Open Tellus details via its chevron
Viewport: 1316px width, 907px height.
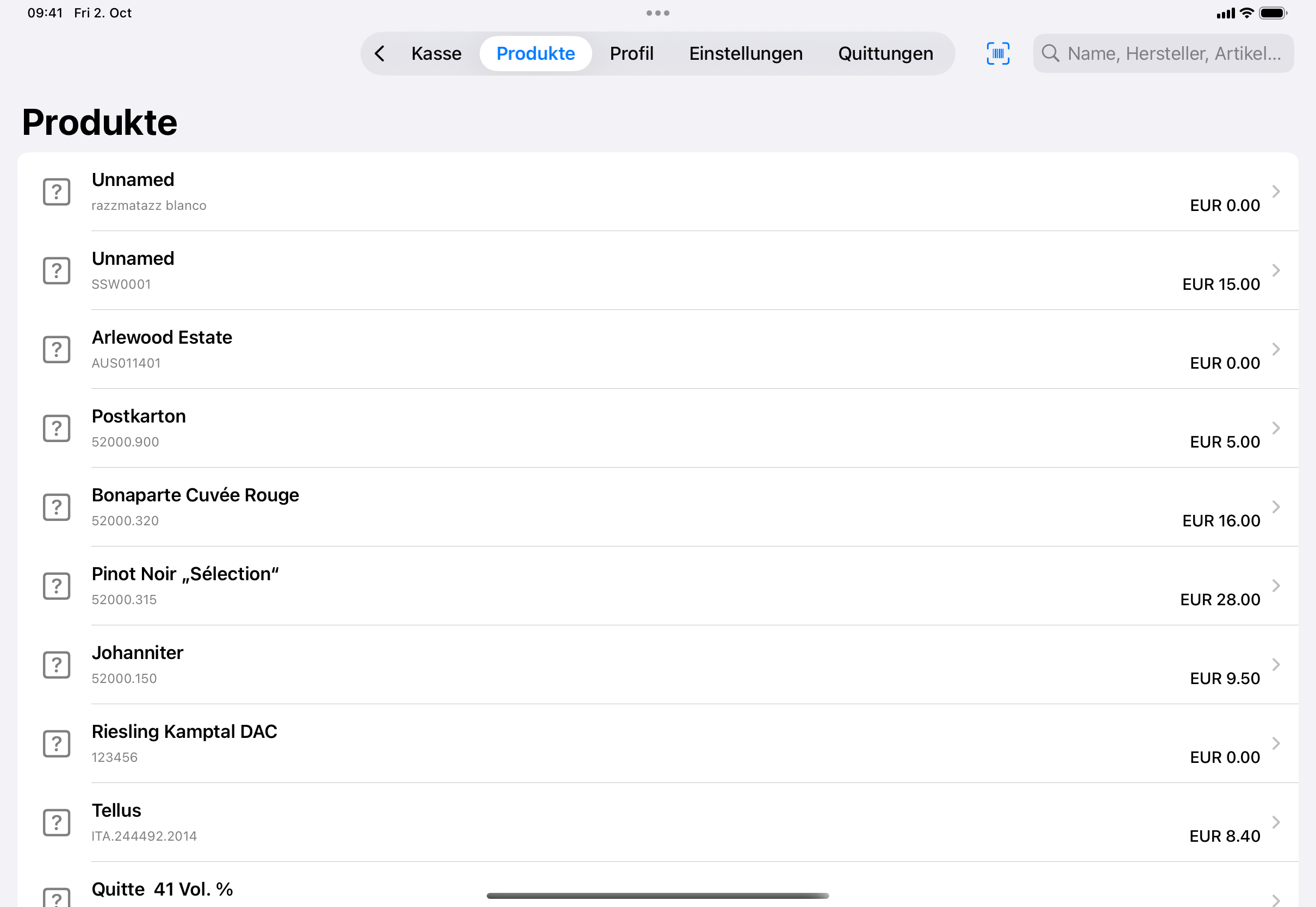click(1276, 822)
